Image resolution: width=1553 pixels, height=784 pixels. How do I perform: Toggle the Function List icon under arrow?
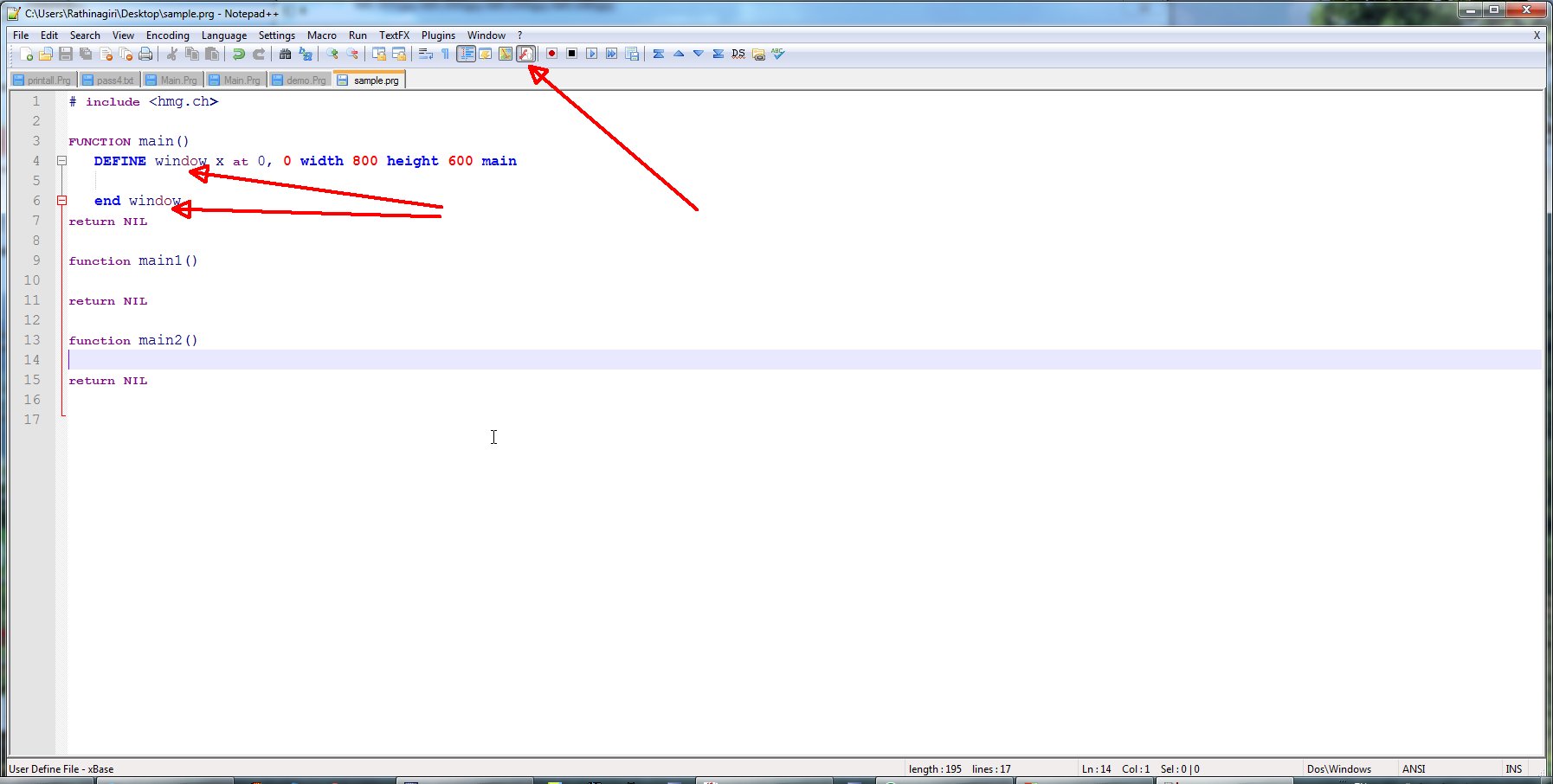point(525,54)
